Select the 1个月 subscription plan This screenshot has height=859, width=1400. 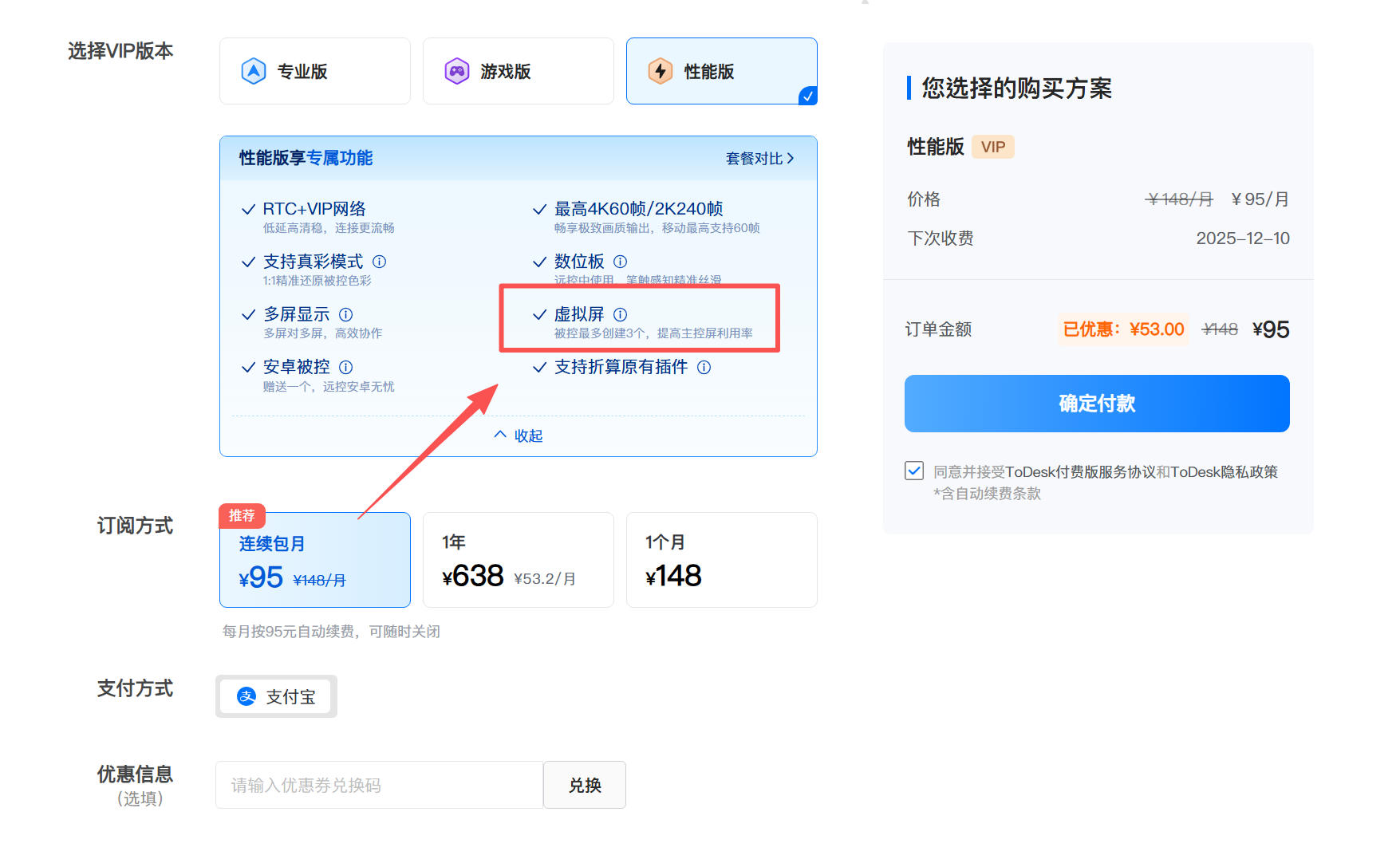pos(721,559)
